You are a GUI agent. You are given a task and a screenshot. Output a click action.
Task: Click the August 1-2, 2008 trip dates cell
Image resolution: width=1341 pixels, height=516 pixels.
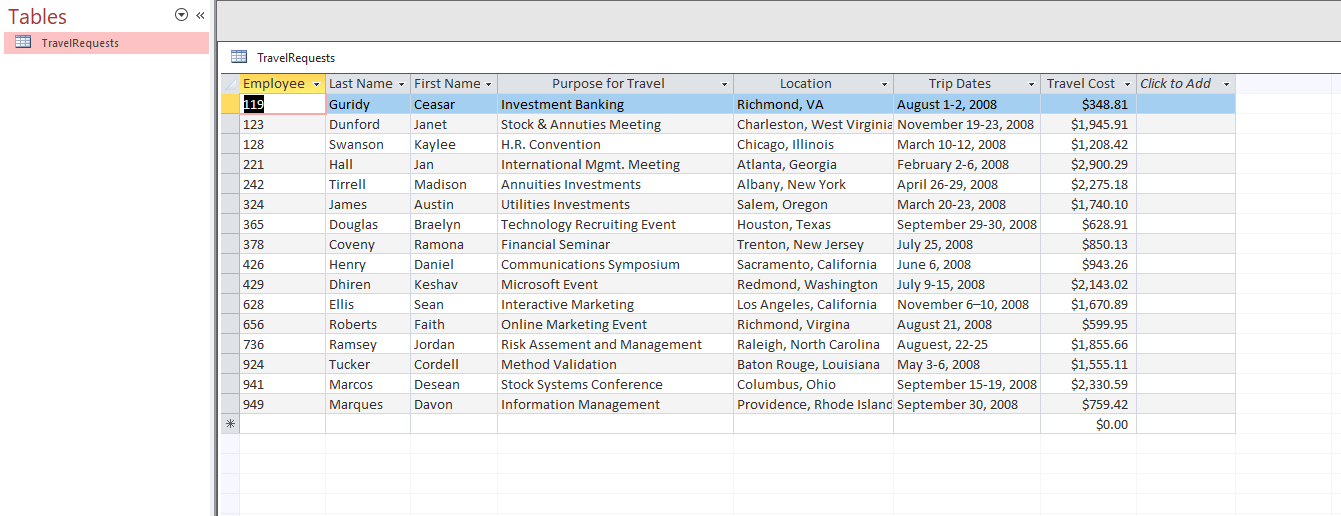point(967,104)
